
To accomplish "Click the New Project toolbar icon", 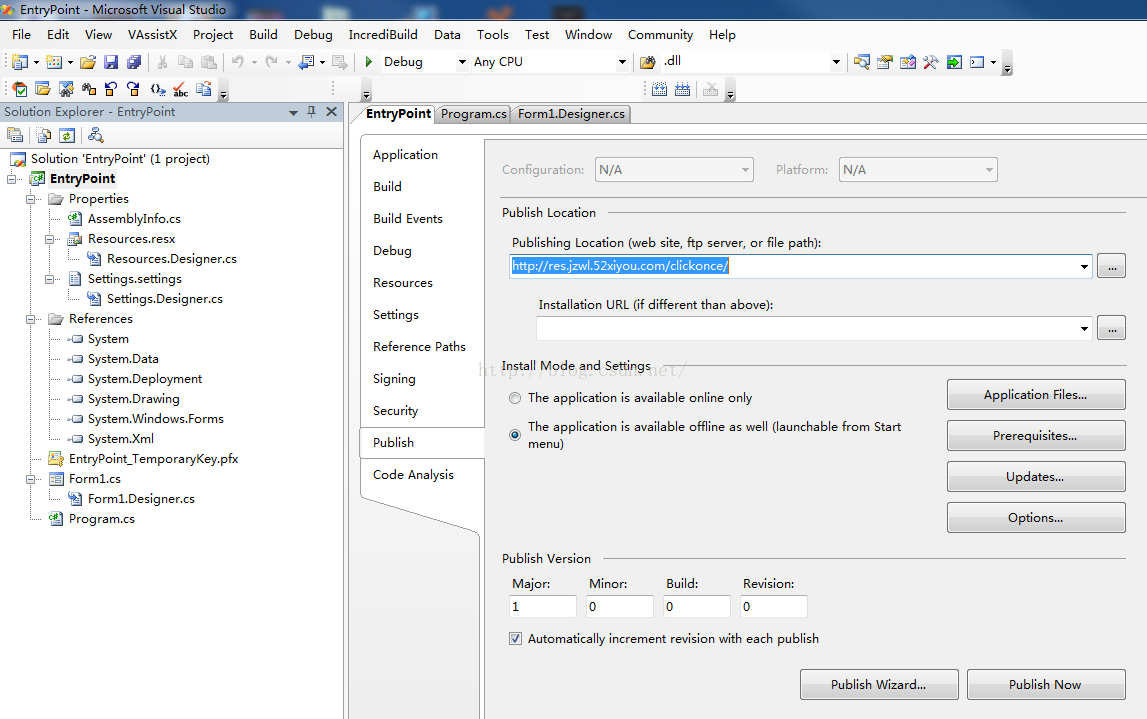I will [x=20, y=62].
